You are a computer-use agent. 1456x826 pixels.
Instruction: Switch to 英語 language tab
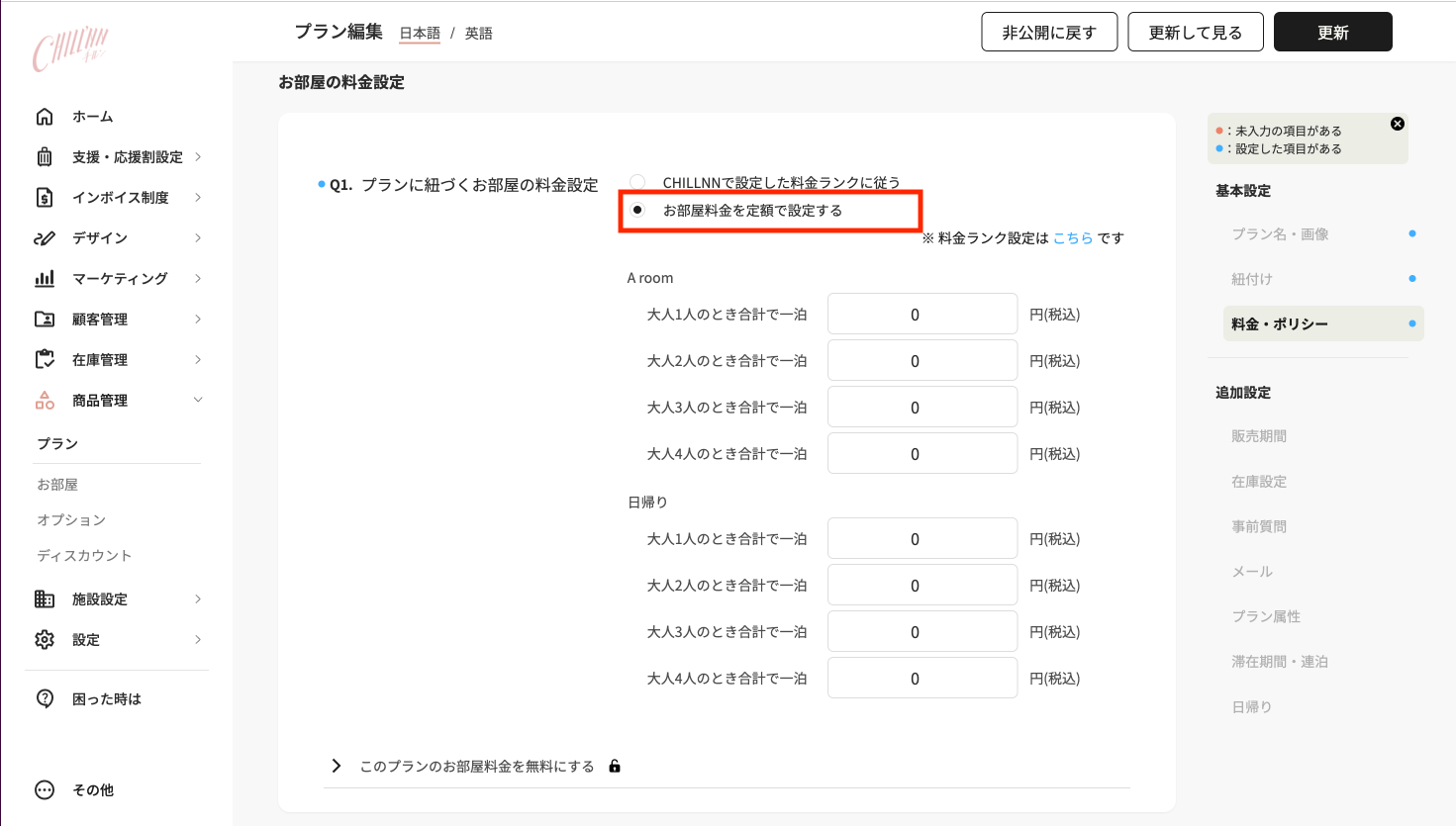click(x=479, y=34)
